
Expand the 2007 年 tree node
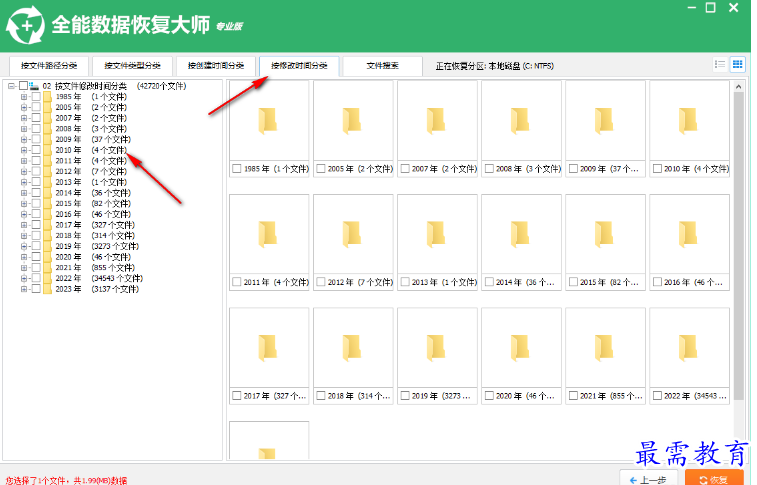coord(24,118)
